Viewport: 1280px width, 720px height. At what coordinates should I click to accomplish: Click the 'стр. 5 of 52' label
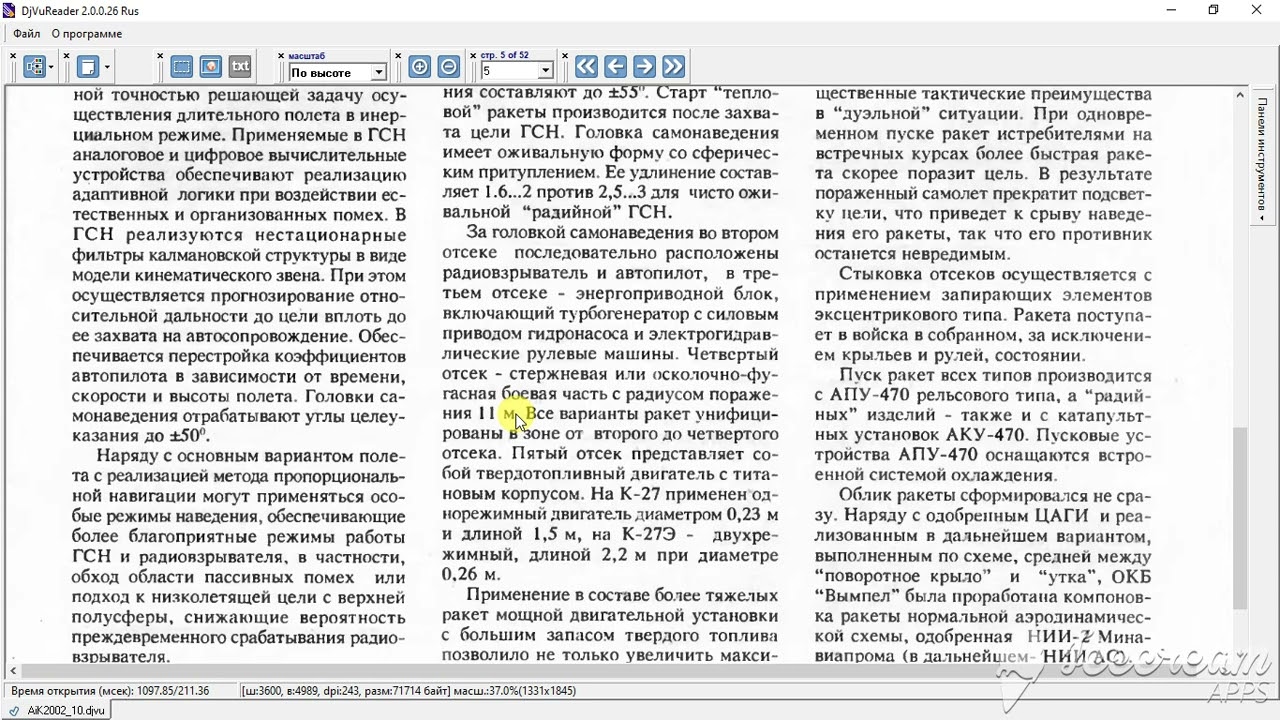tap(505, 56)
